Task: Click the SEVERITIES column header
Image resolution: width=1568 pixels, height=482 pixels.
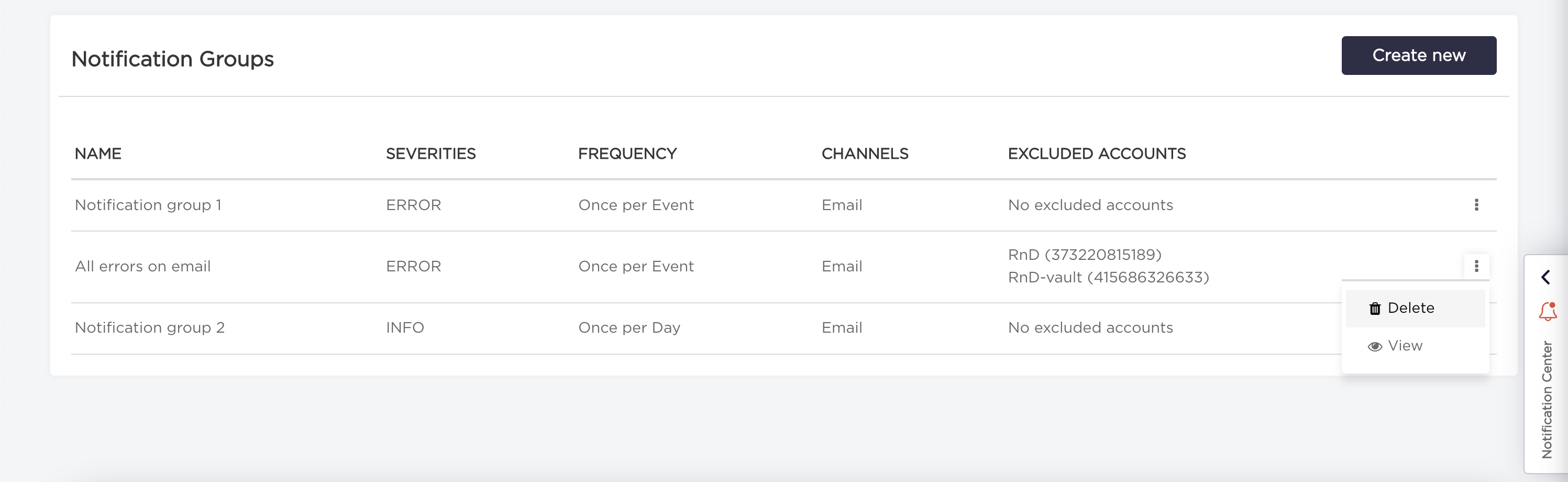Action: pos(430,154)
